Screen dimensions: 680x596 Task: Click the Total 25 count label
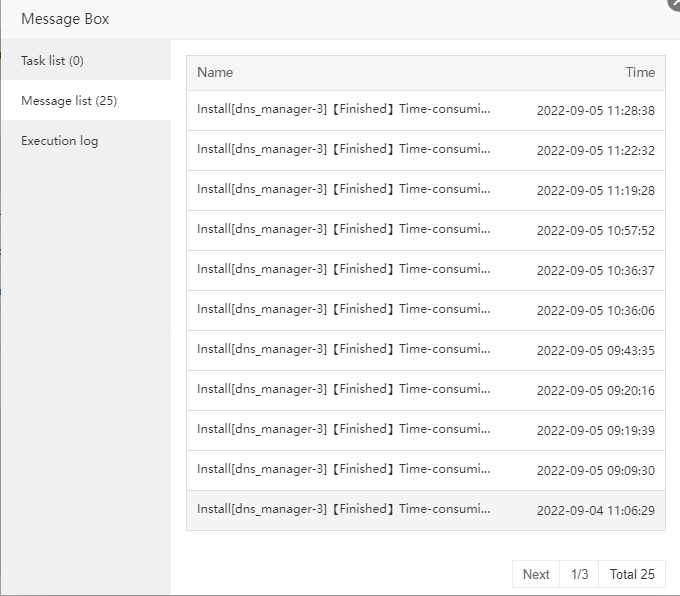coord(632,574)
